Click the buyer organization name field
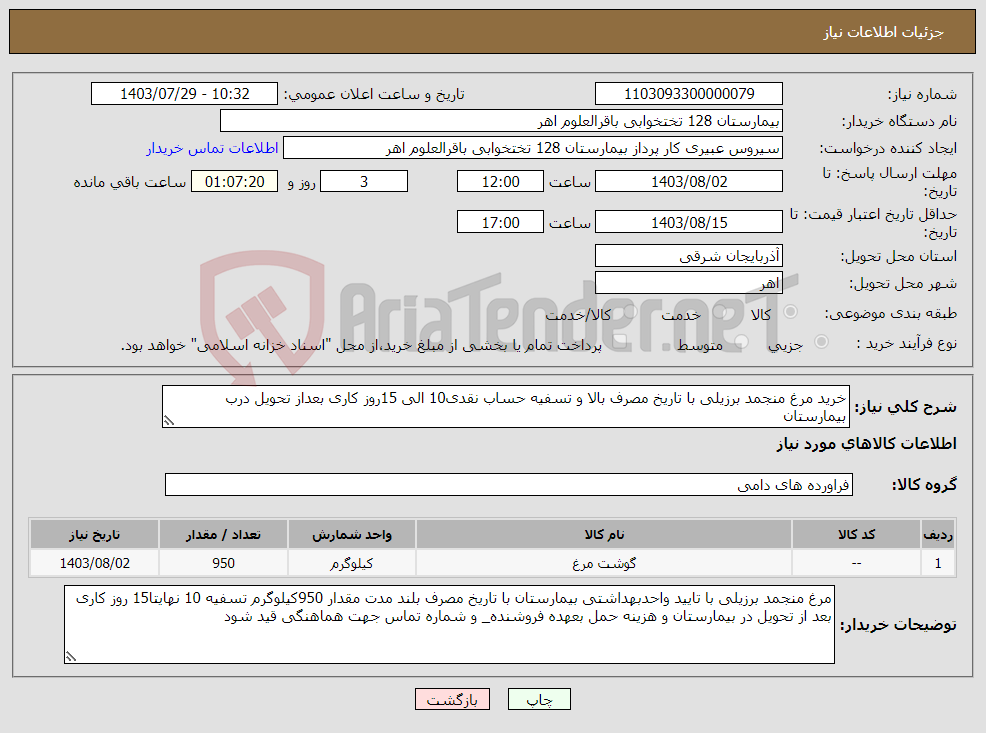The image size is (986, 733). coord(501,121)
